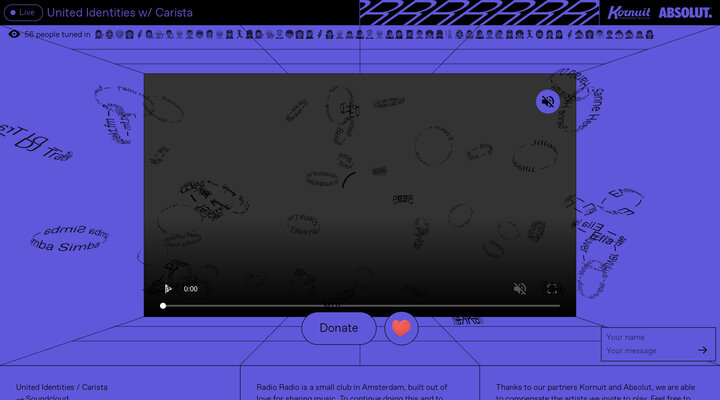Enter fullscreen video mode
The width and height of the screenshot is (720, 400).
[x=551, y=289]
